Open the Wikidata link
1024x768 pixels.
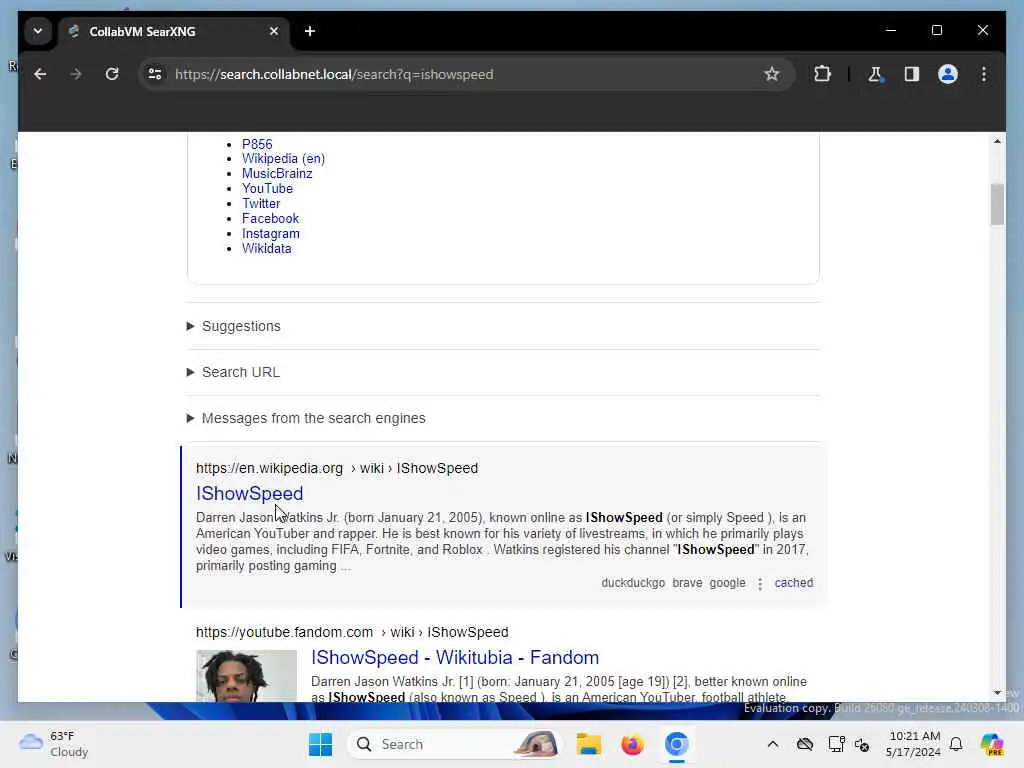[266, 249]
